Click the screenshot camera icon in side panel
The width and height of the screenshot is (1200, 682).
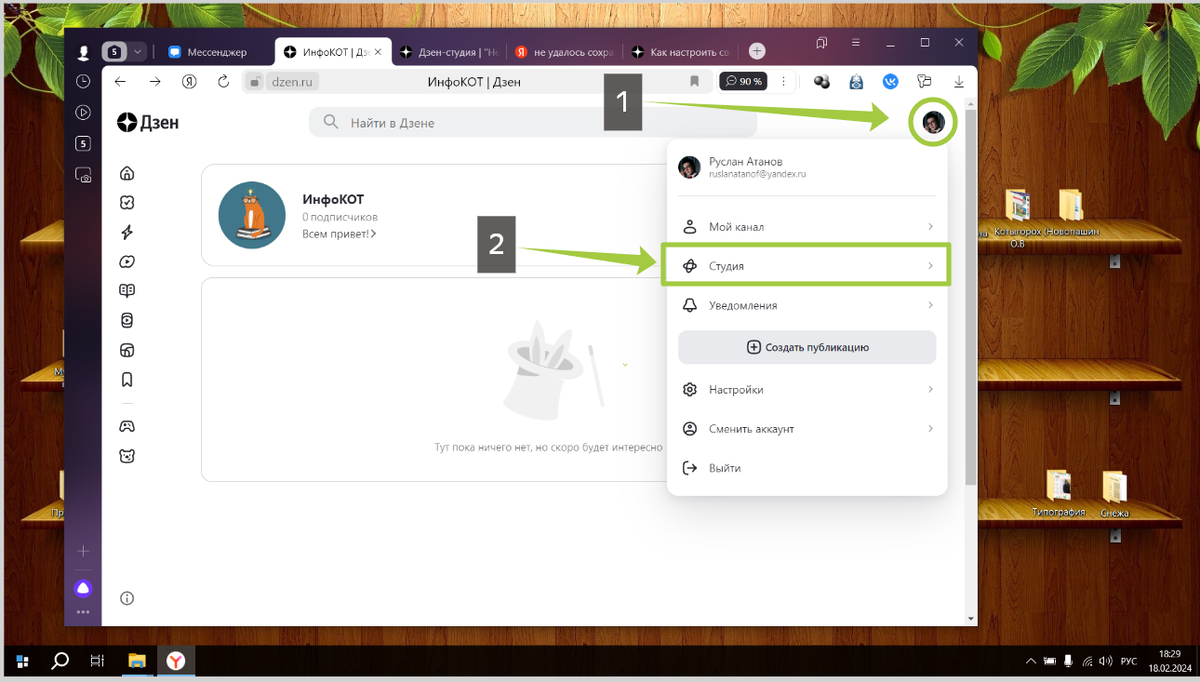pos(83,175)
